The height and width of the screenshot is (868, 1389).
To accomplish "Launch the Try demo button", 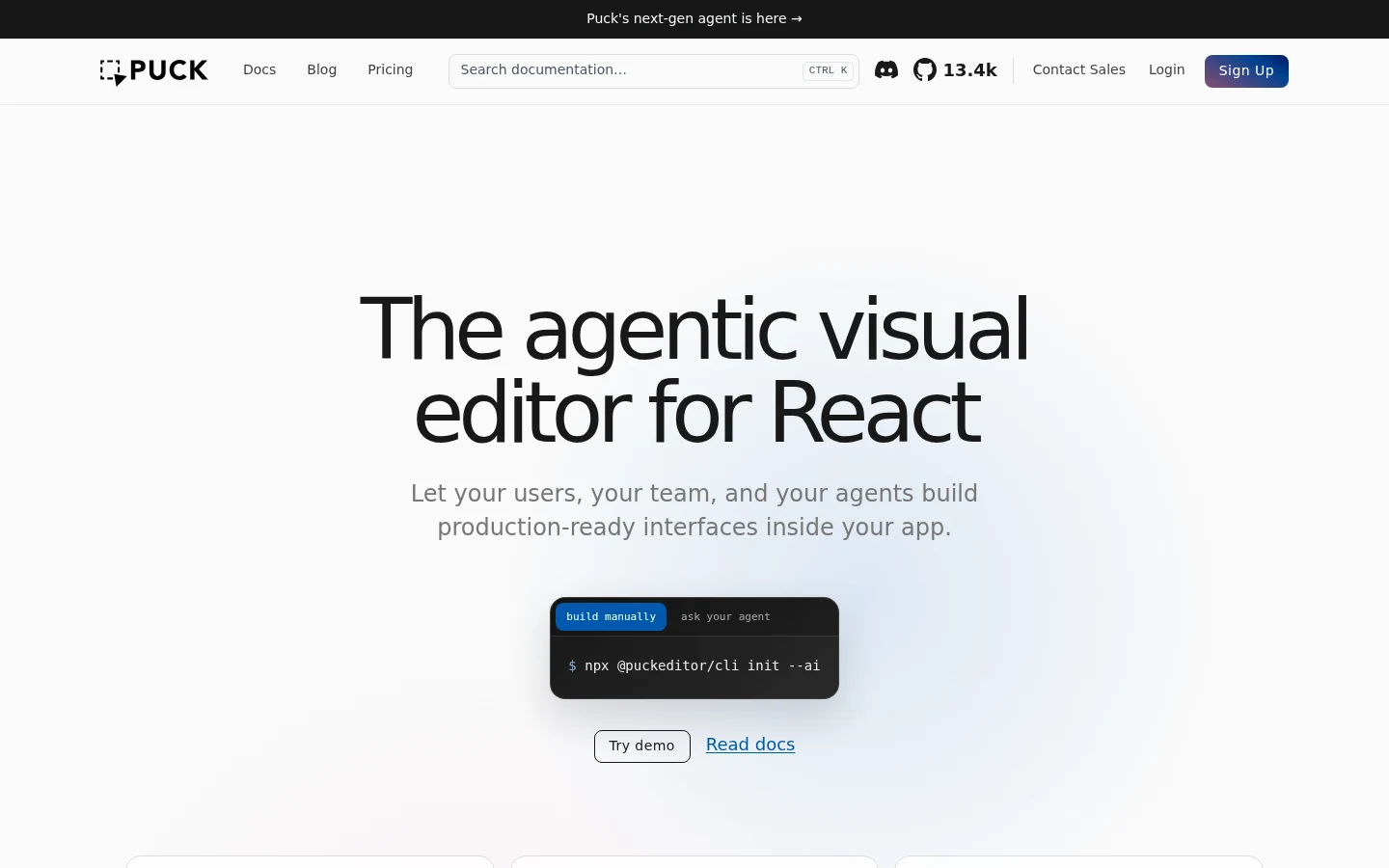I will pyautogui.click(x=642, y=746).
